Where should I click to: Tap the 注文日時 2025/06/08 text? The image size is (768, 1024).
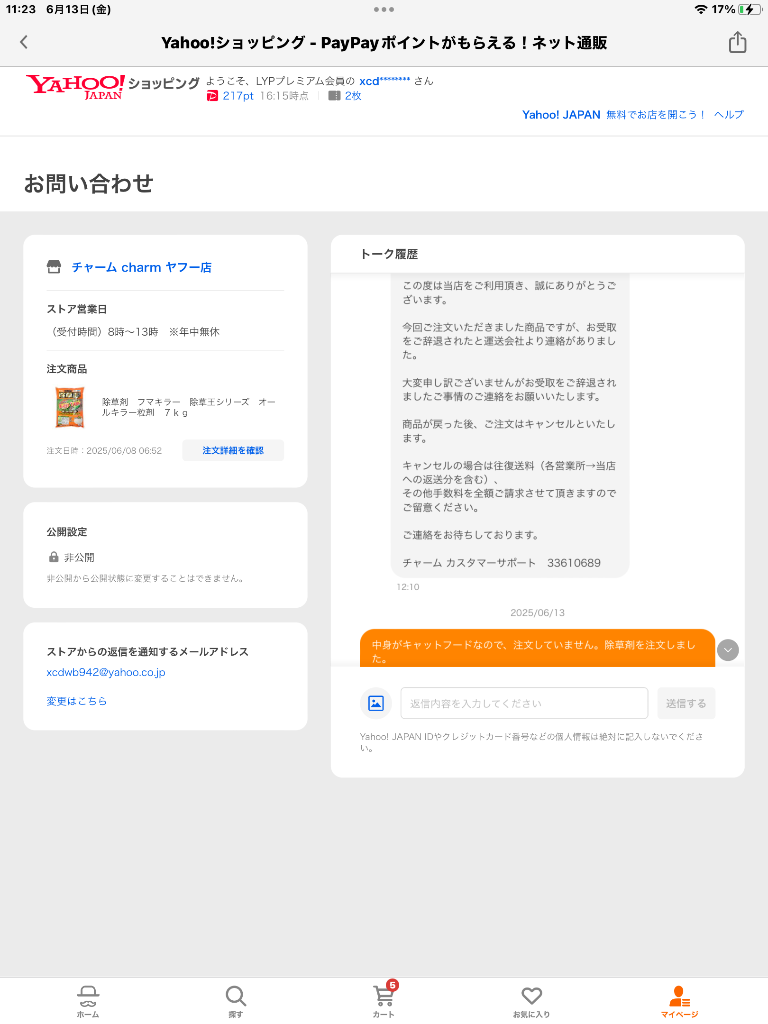coord(104,451)
